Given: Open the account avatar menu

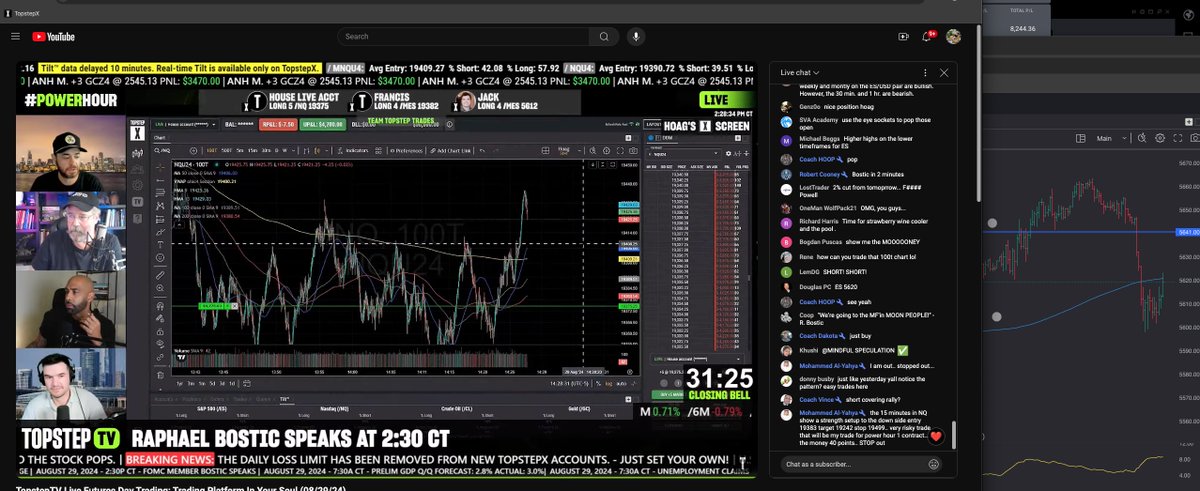Looking at the screenshot, I should click(953, 37).
